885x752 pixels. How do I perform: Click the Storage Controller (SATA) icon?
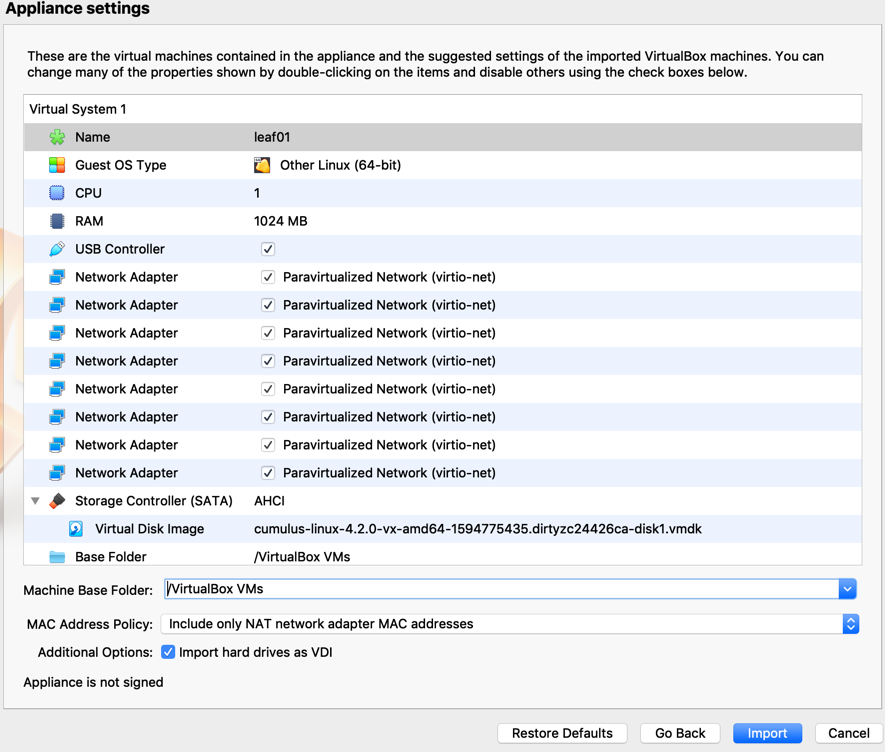coord(57,501)
